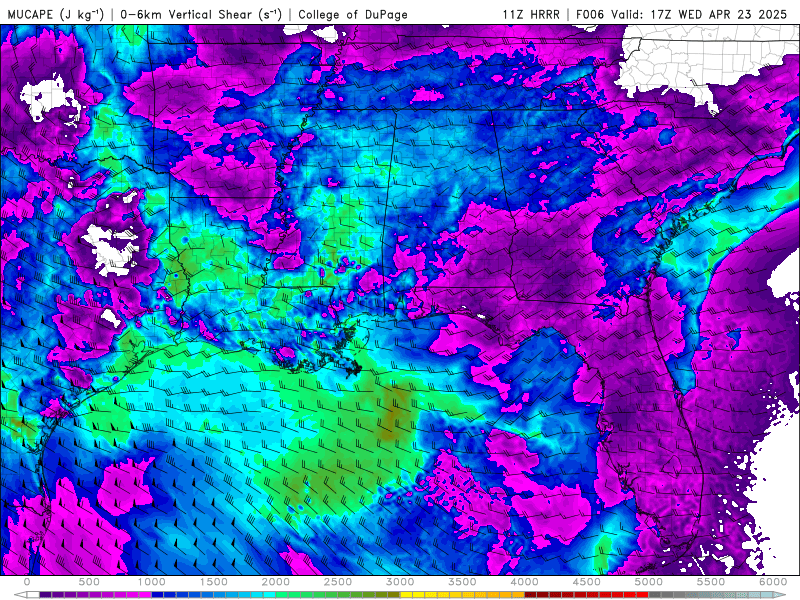Click the 0-6km Vertical Shear label

pyautogui.click(x=201, y=14)
